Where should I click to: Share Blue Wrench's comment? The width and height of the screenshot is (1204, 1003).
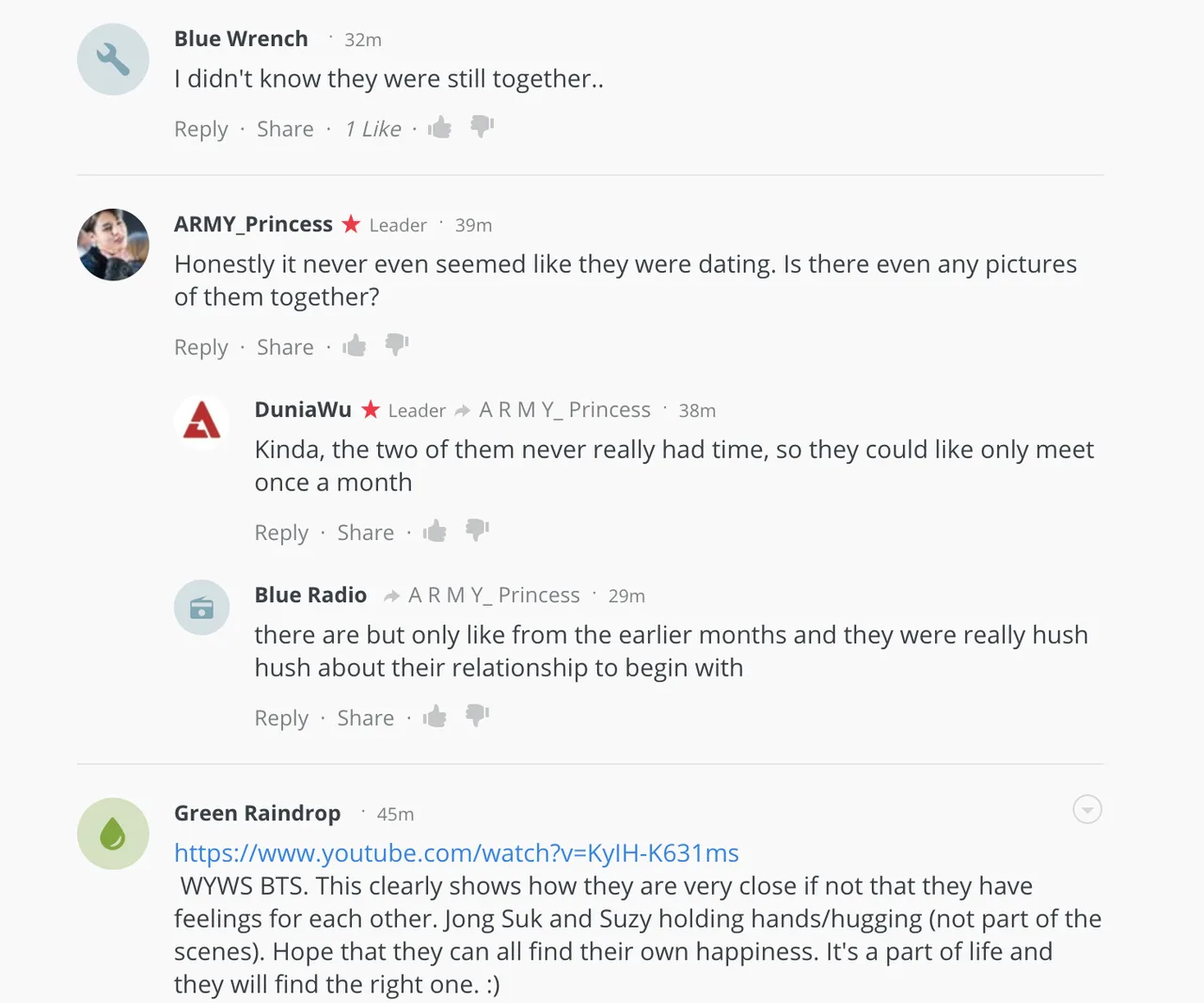pos(285,129)
